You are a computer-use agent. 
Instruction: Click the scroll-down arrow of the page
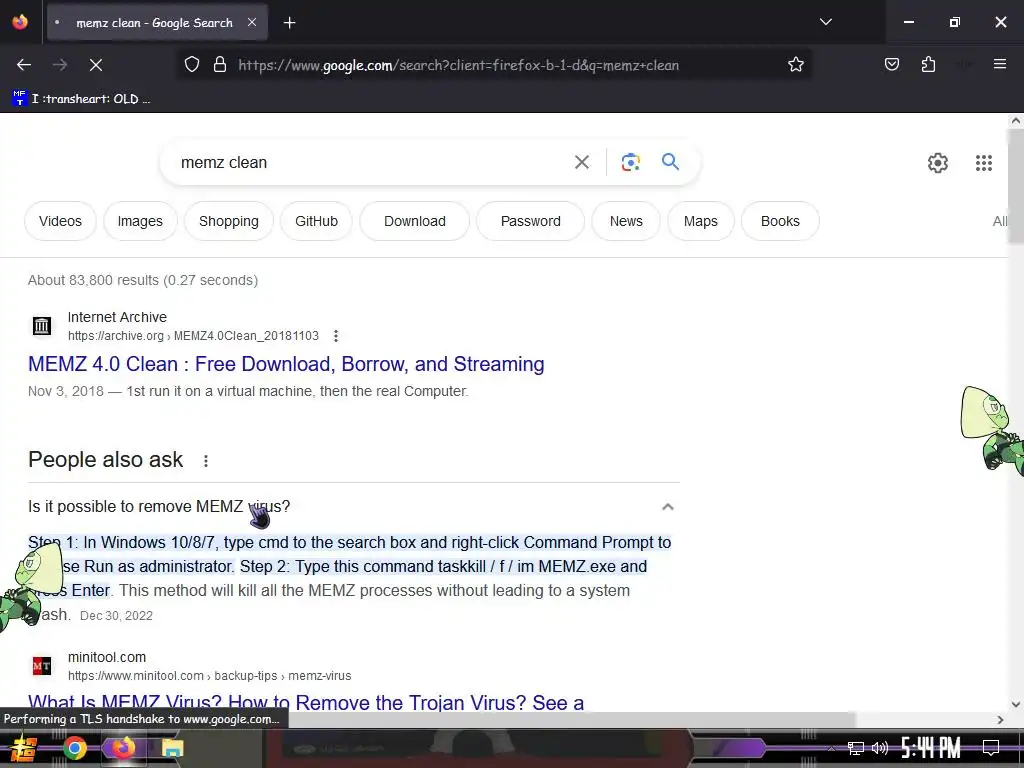pos(1016,705)
